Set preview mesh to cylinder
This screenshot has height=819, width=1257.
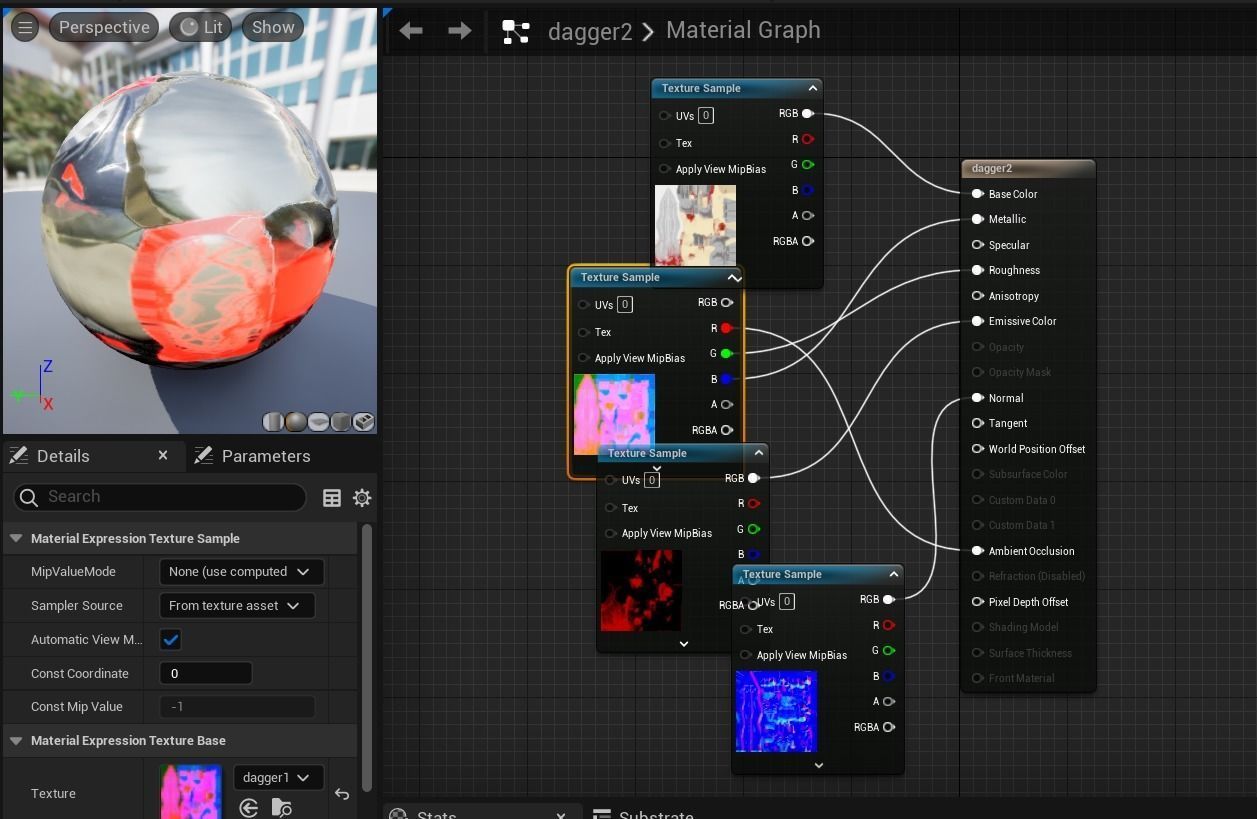point(273,422)
